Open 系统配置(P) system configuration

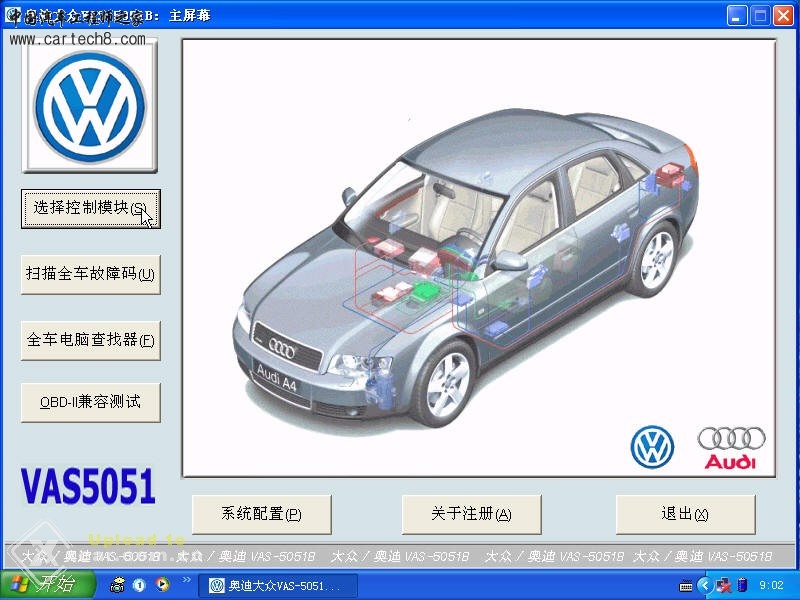coord(262,514)
